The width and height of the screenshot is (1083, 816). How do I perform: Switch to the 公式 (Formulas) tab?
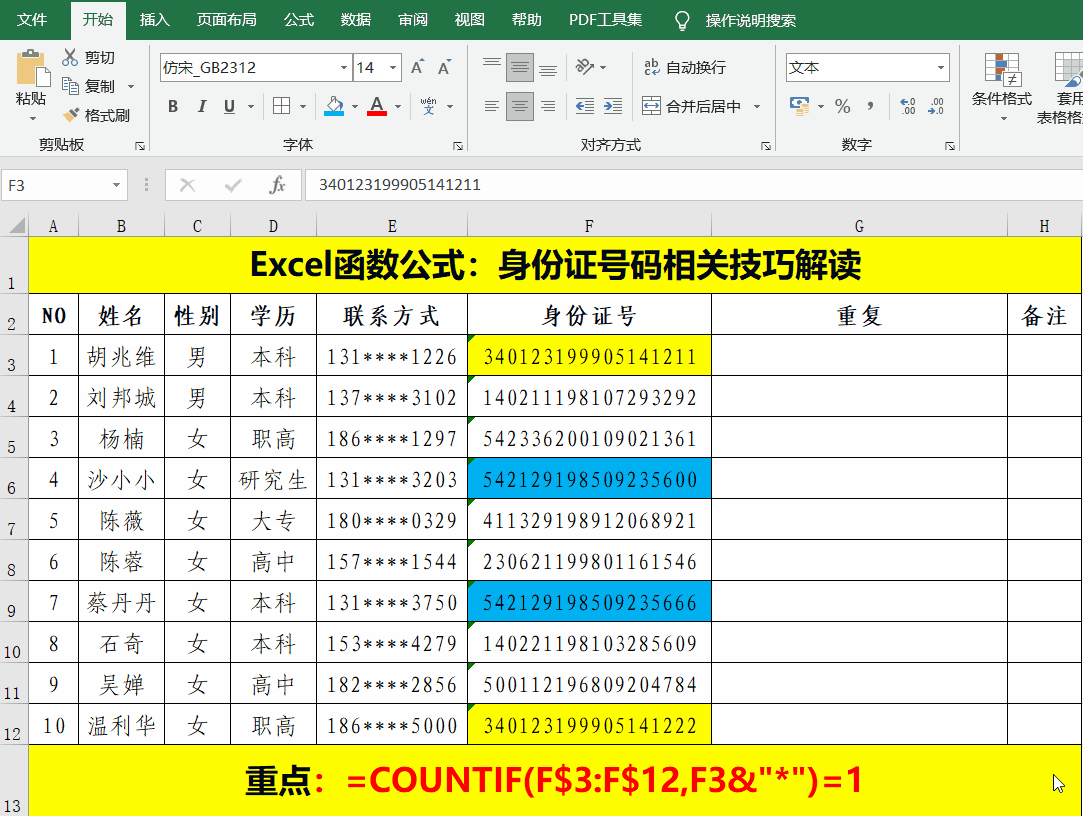(298, 19)
